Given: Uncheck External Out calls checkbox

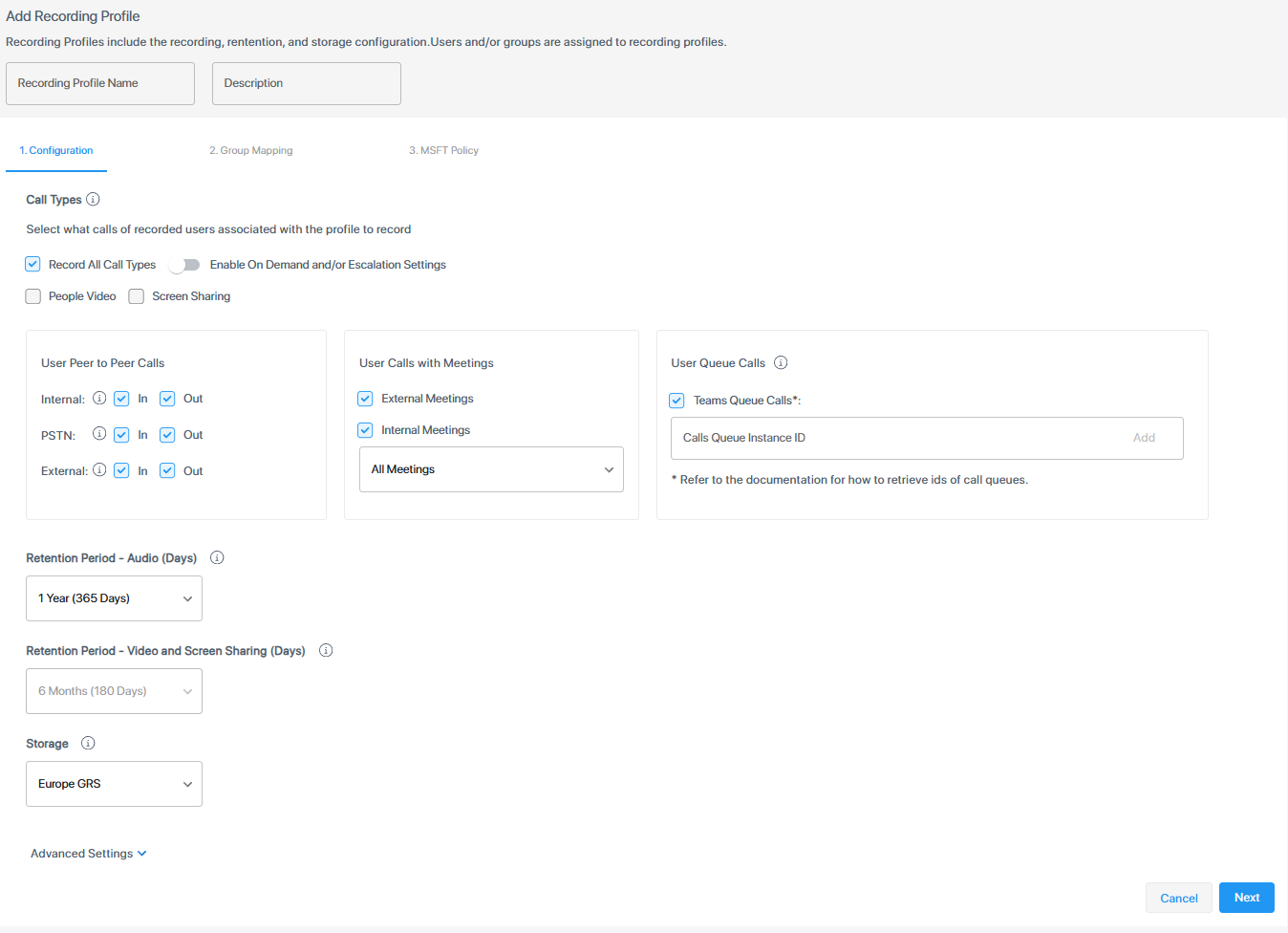Looking at the screenshot, I should pos(167,470).
